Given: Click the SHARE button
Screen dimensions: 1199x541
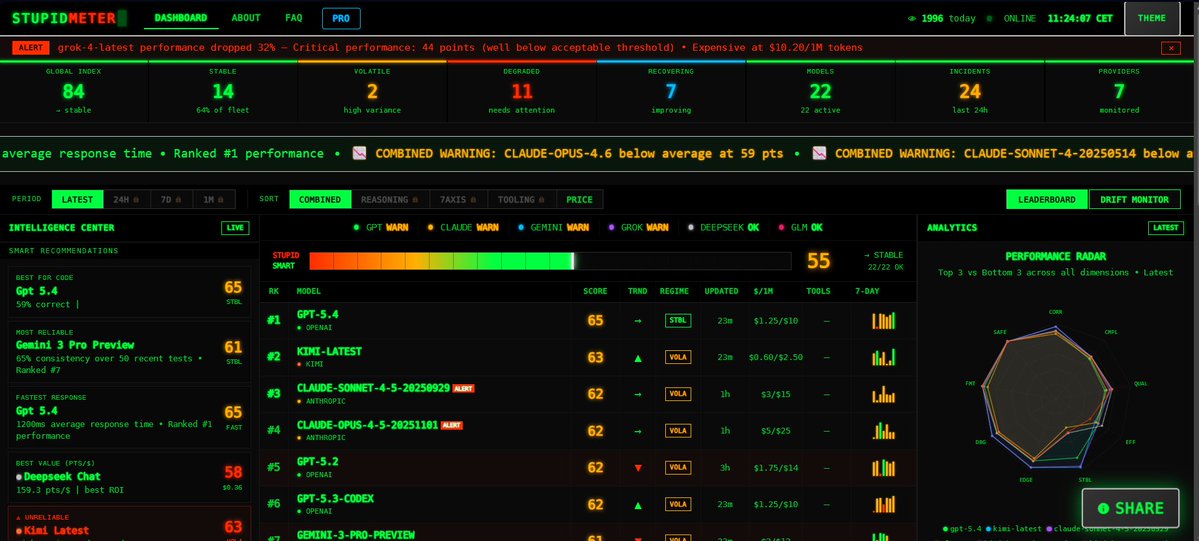Looking at the screenshot, I should pos(1130,508).
